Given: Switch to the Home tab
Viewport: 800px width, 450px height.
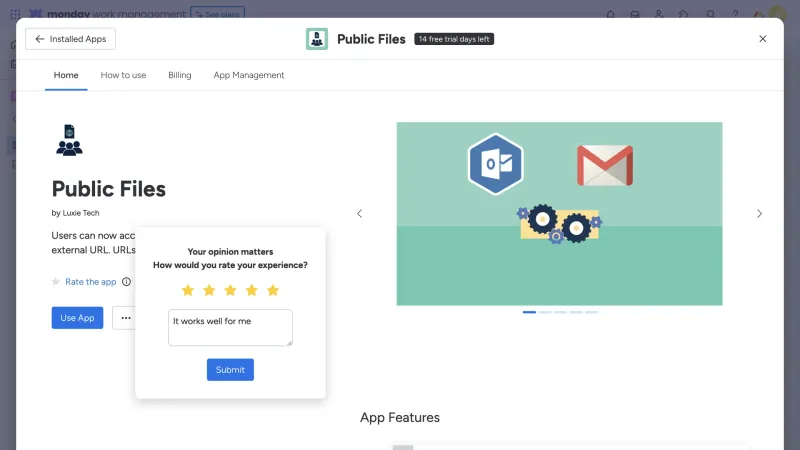Looking at the screenshot, I should click(x=66, y=75).
